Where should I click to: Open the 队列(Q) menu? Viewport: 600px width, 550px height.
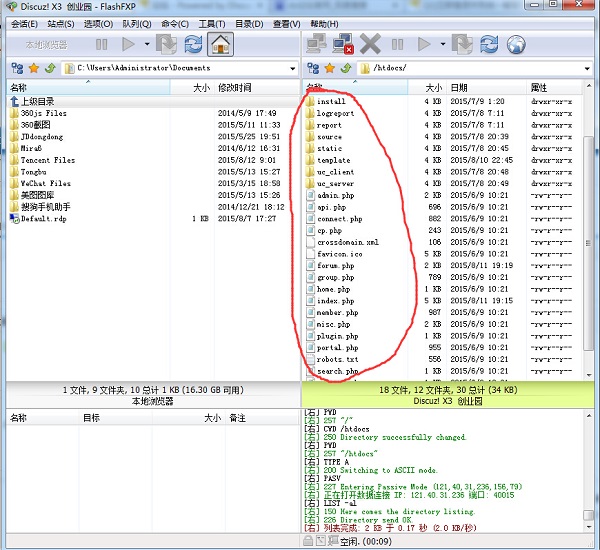pyautogui.click(x=137, y=23)
